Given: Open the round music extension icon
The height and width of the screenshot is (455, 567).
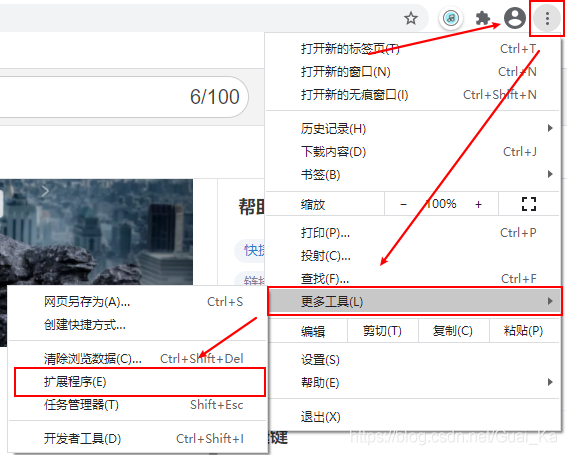Looking at the screenshot, I should [x=451, y=18].
